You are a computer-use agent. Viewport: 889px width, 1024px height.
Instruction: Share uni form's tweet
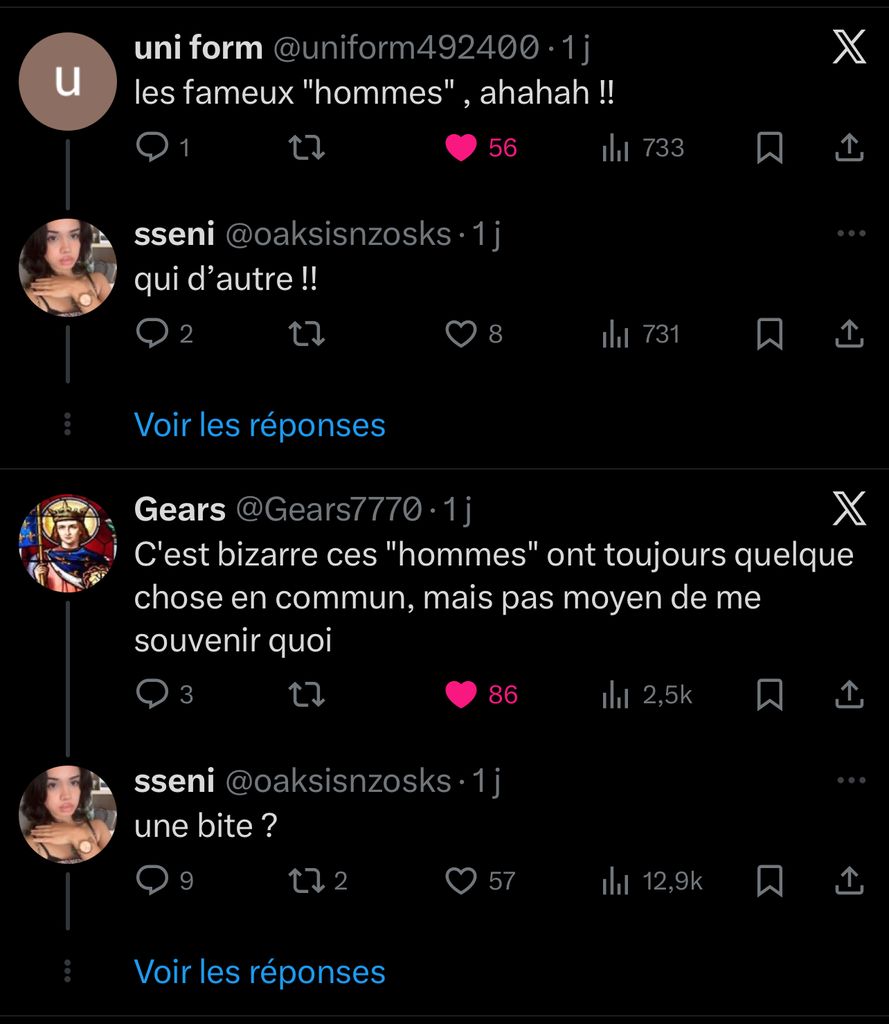848,148
